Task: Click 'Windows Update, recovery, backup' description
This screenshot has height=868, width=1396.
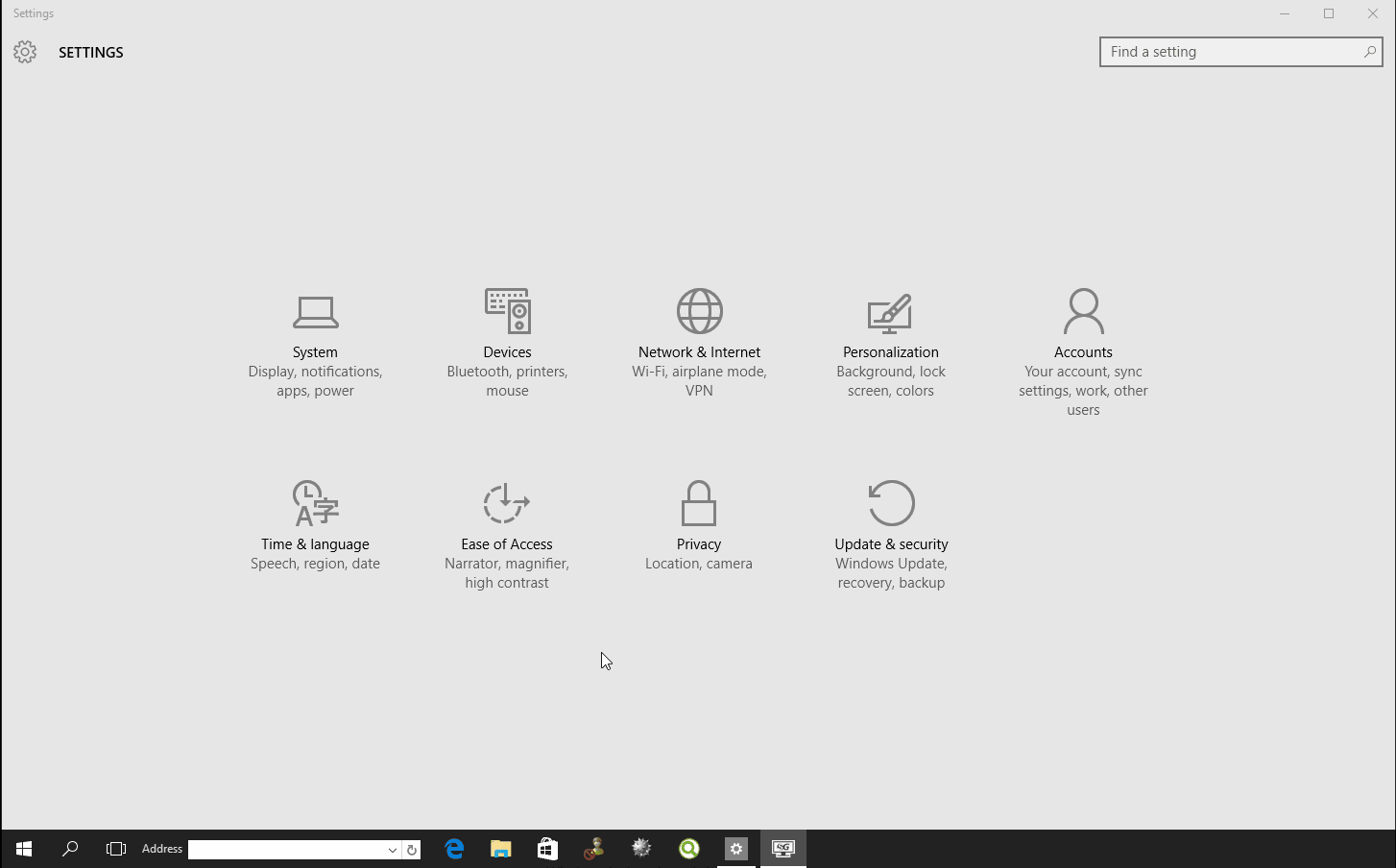Action: coord(891,573)
